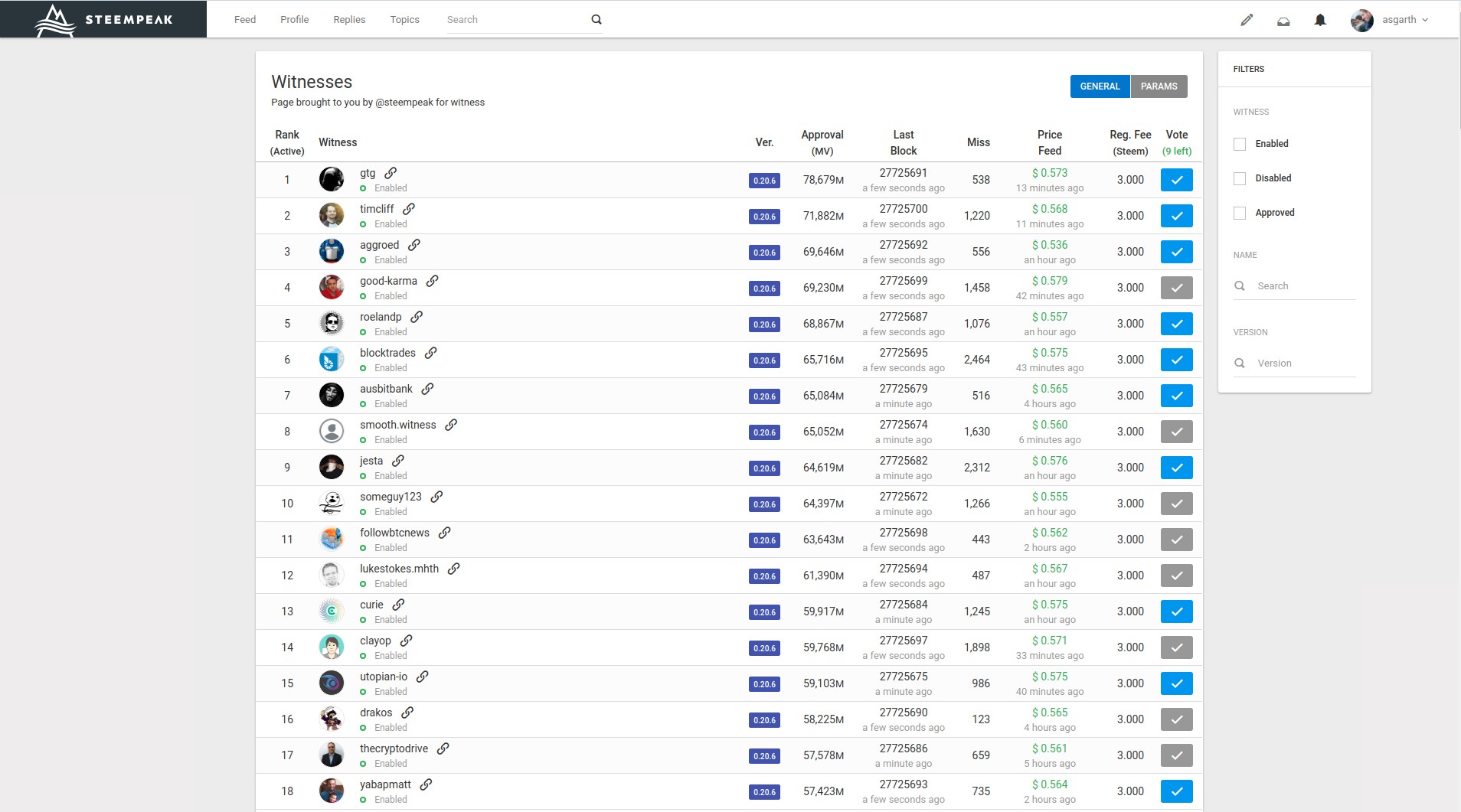This screenshot has width=1461, height=812.
Task: Check the Disabled witness filter
Action: (x=1240, y=178)
